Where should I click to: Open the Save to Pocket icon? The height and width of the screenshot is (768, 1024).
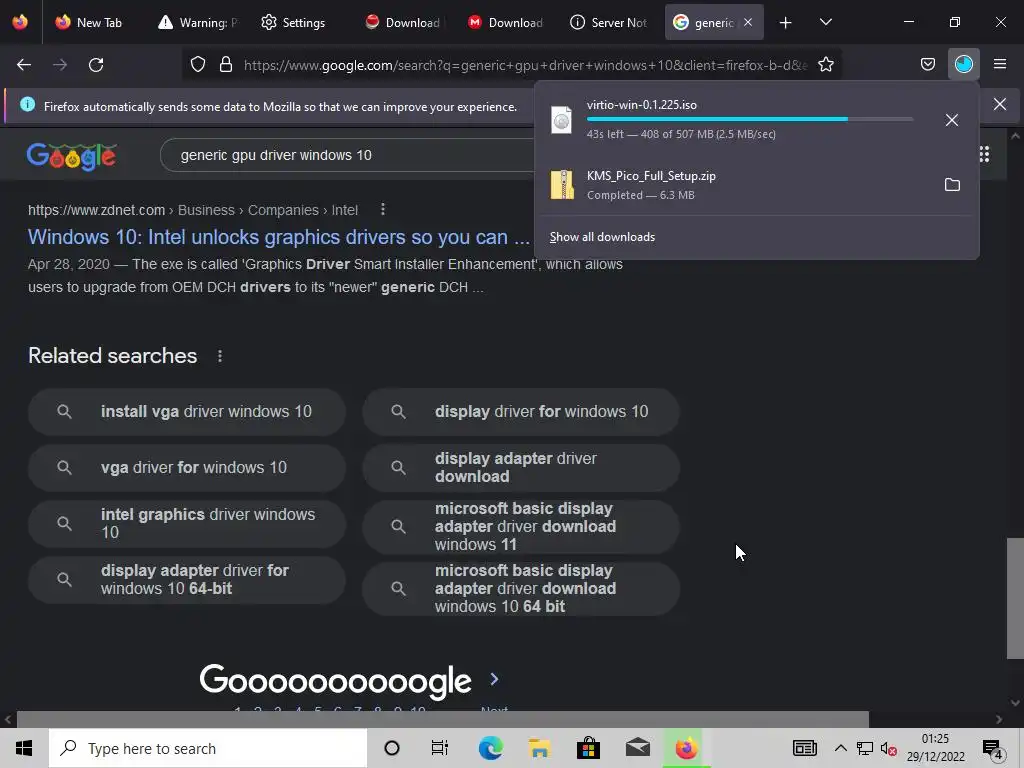pos(927,64)
